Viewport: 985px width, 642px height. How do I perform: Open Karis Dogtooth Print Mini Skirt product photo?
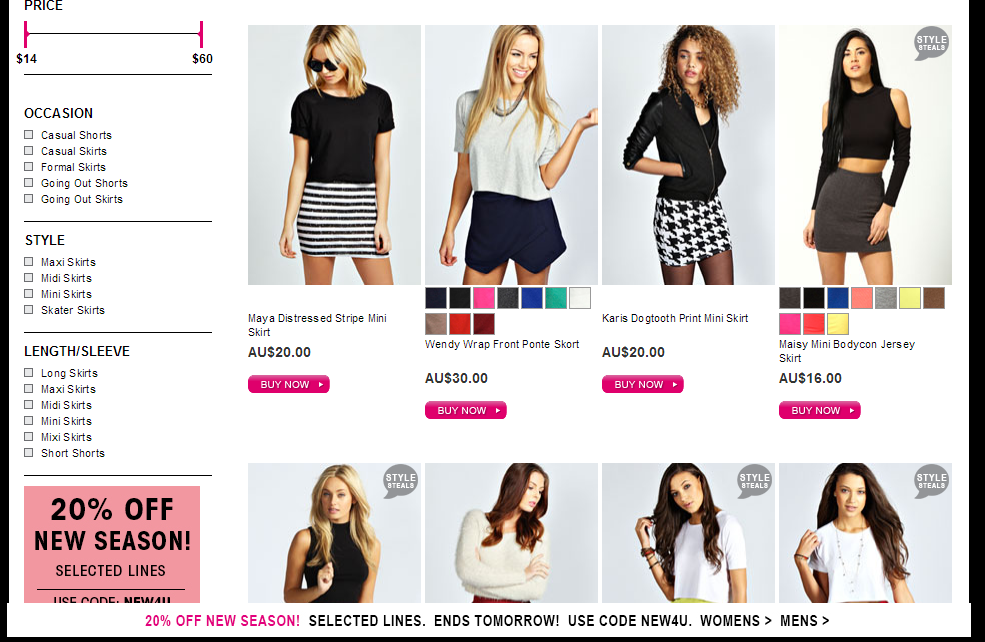click(688, 155)
